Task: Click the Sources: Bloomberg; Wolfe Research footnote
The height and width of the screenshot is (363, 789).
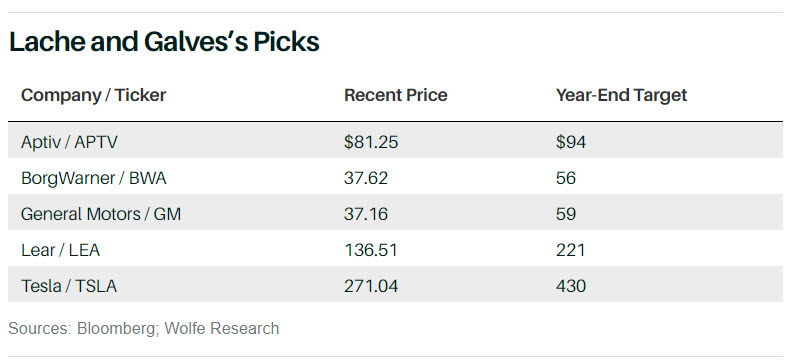Action: [143, 328]
